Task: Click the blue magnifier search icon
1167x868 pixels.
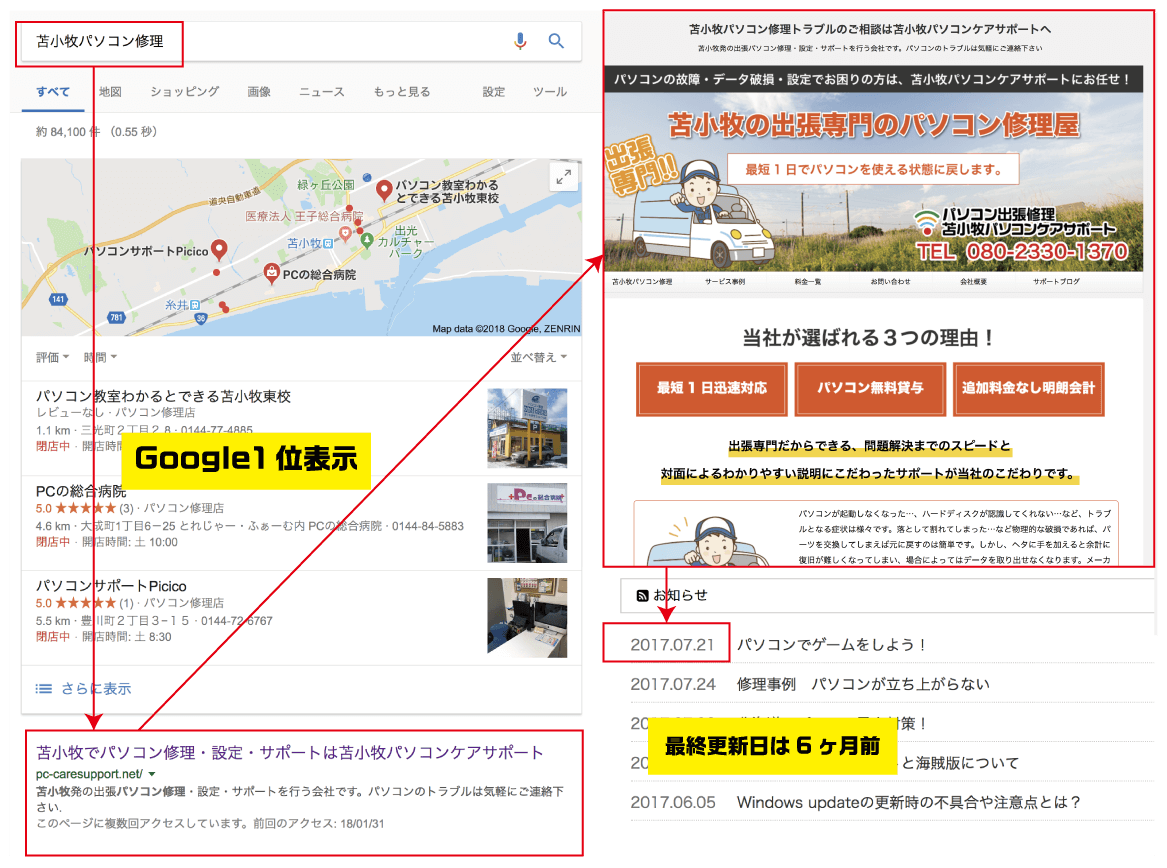Action: click(556, 41)
